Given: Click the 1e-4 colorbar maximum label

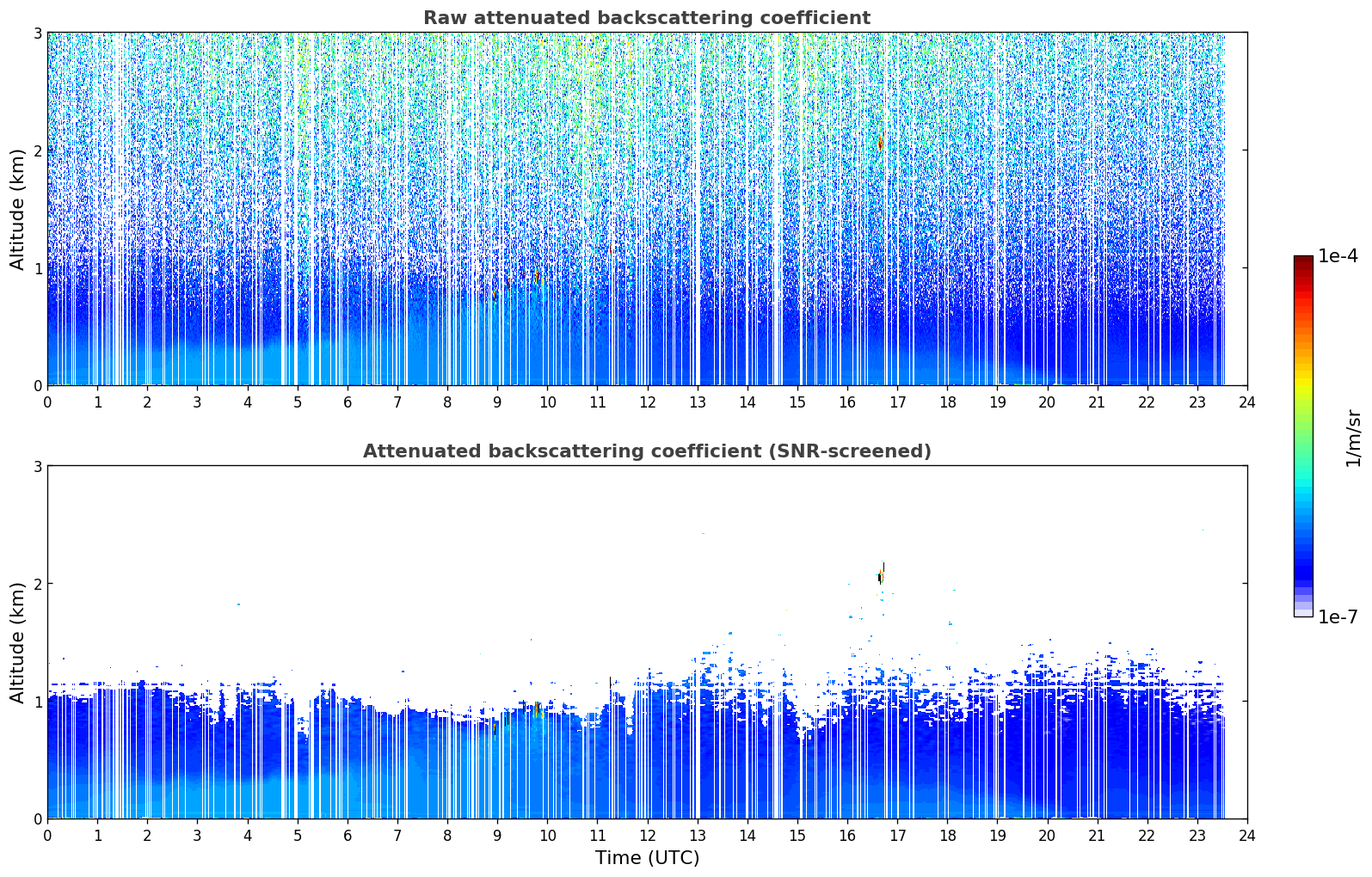Looking at the screenshot, I should click(x=1338, y=256).
